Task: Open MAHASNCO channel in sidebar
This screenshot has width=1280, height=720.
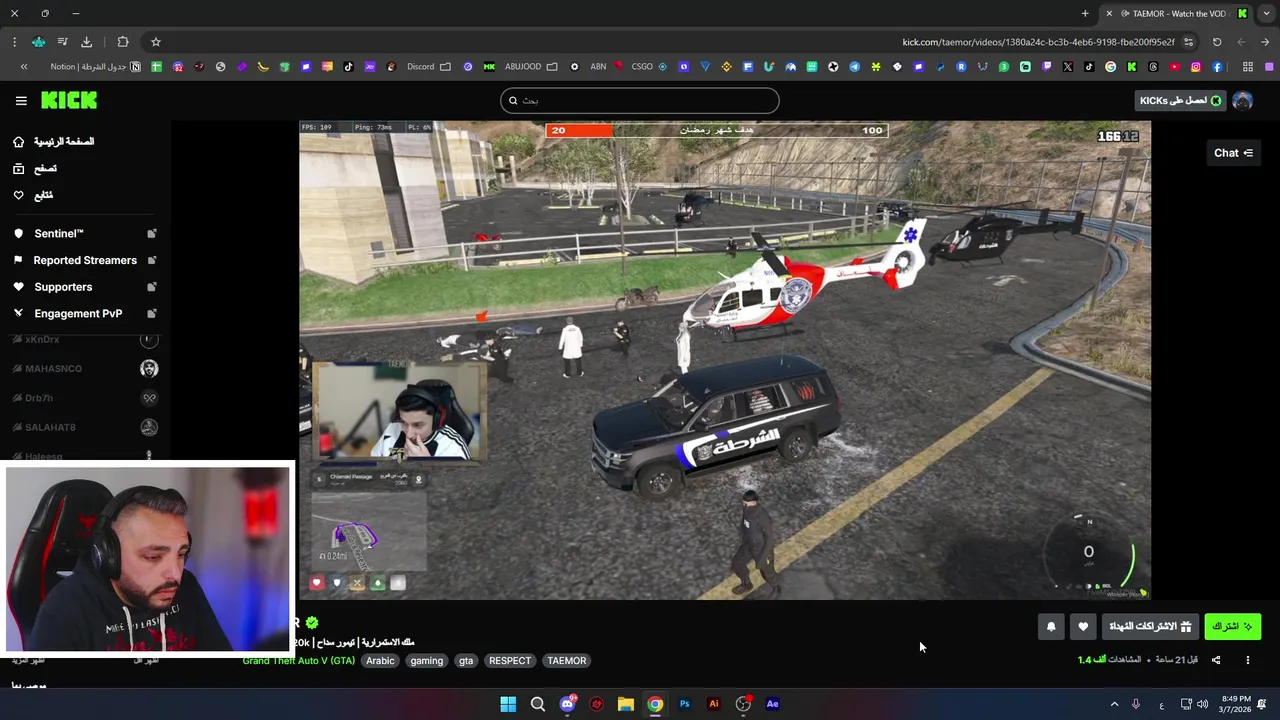Action: tap(84, 369)
